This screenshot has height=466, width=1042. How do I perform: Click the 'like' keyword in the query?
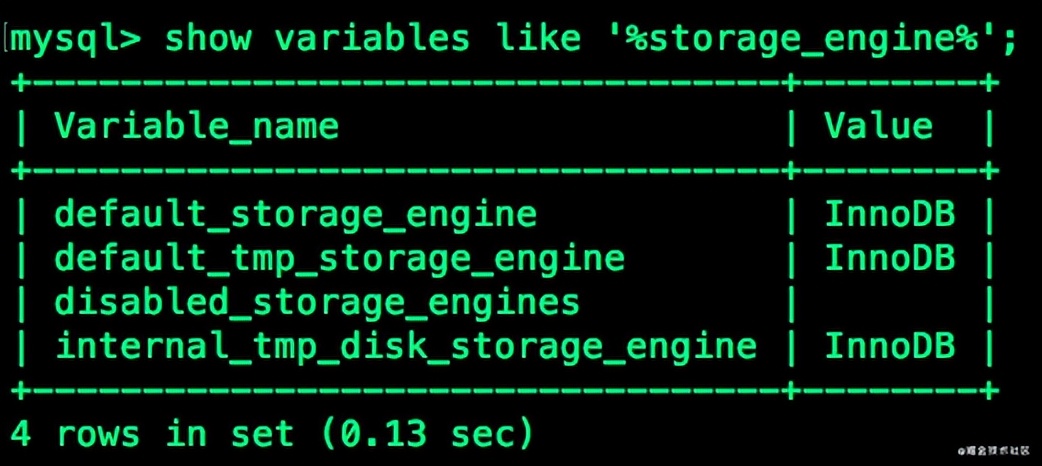click(537, 39)
